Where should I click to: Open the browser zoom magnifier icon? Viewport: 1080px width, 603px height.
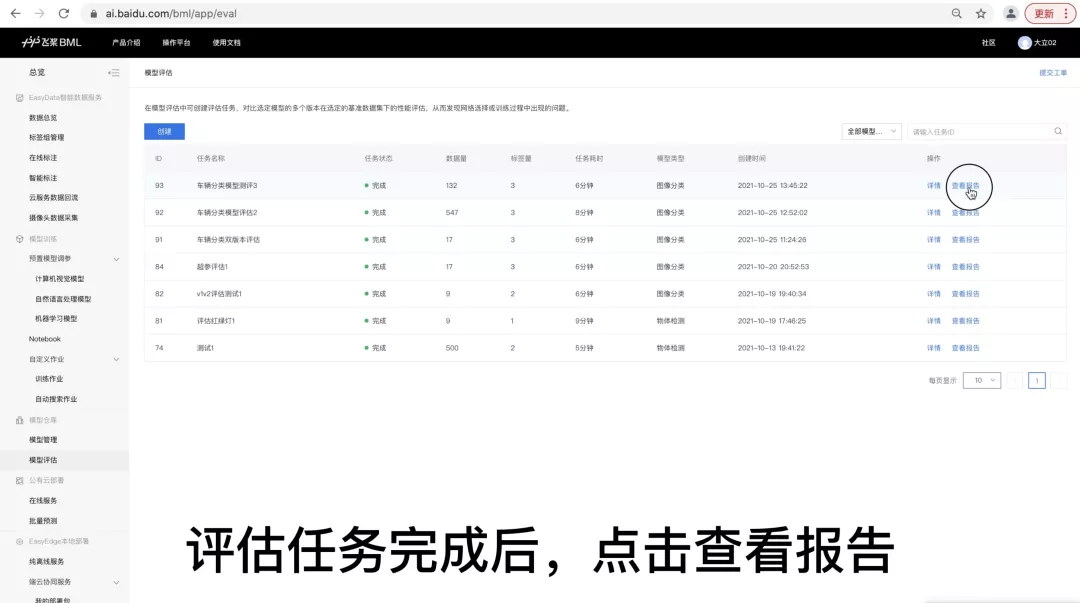pos(957,13)
